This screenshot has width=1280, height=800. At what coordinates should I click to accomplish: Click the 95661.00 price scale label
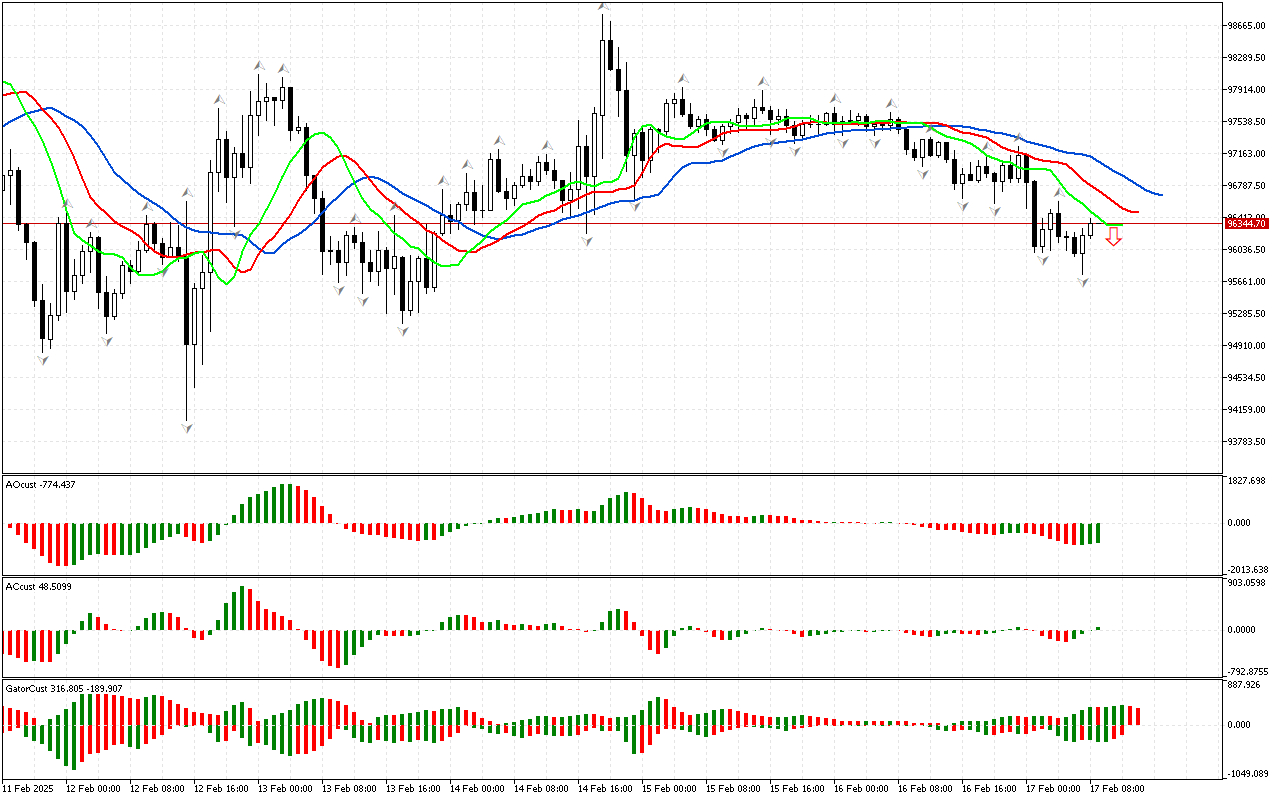tap(1248, 282)
